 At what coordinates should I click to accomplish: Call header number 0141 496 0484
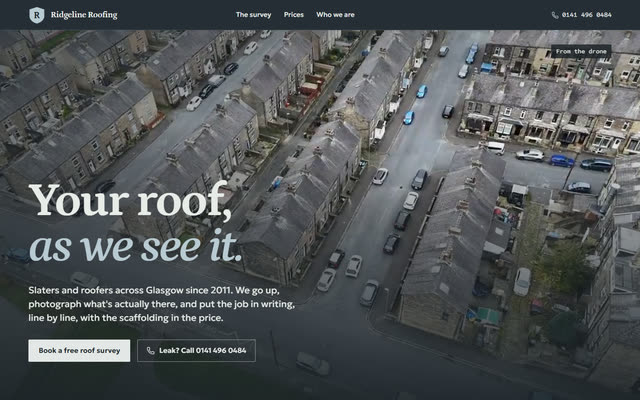(587, 15)
